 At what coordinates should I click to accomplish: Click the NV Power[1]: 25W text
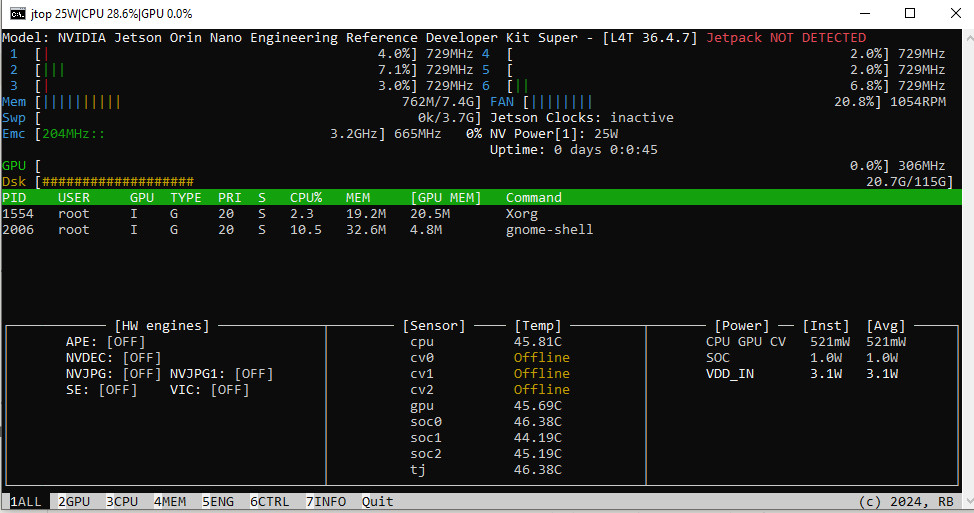pyautogui.click(x=553, y=134)
